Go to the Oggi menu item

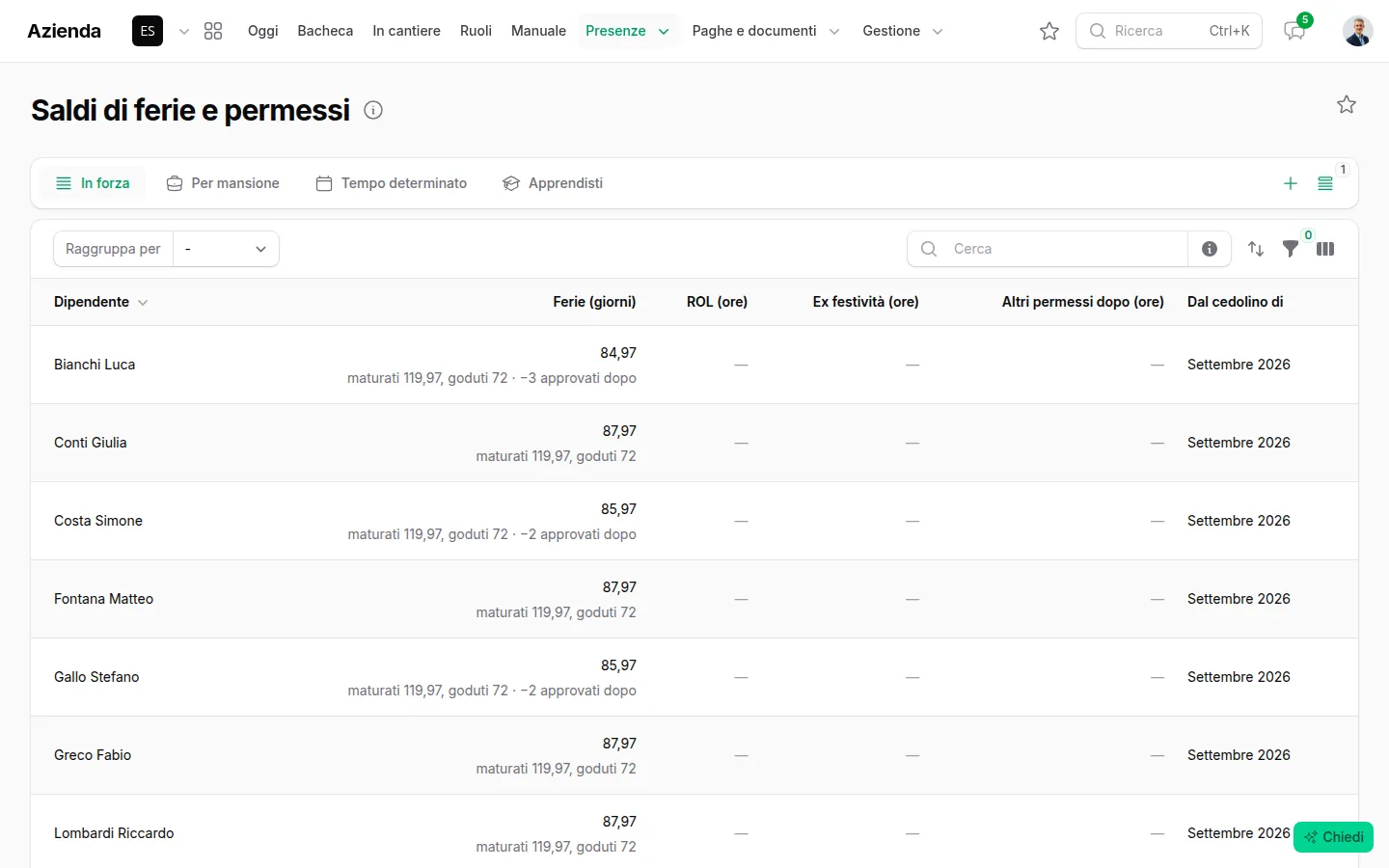(262, 31)
